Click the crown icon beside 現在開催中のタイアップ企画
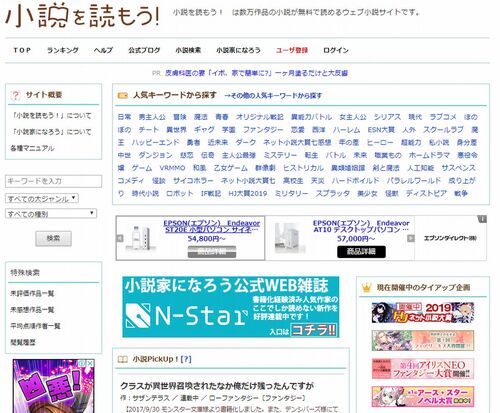Image resolution: width=500 pixels, height=413 pixels. (366, 287)
